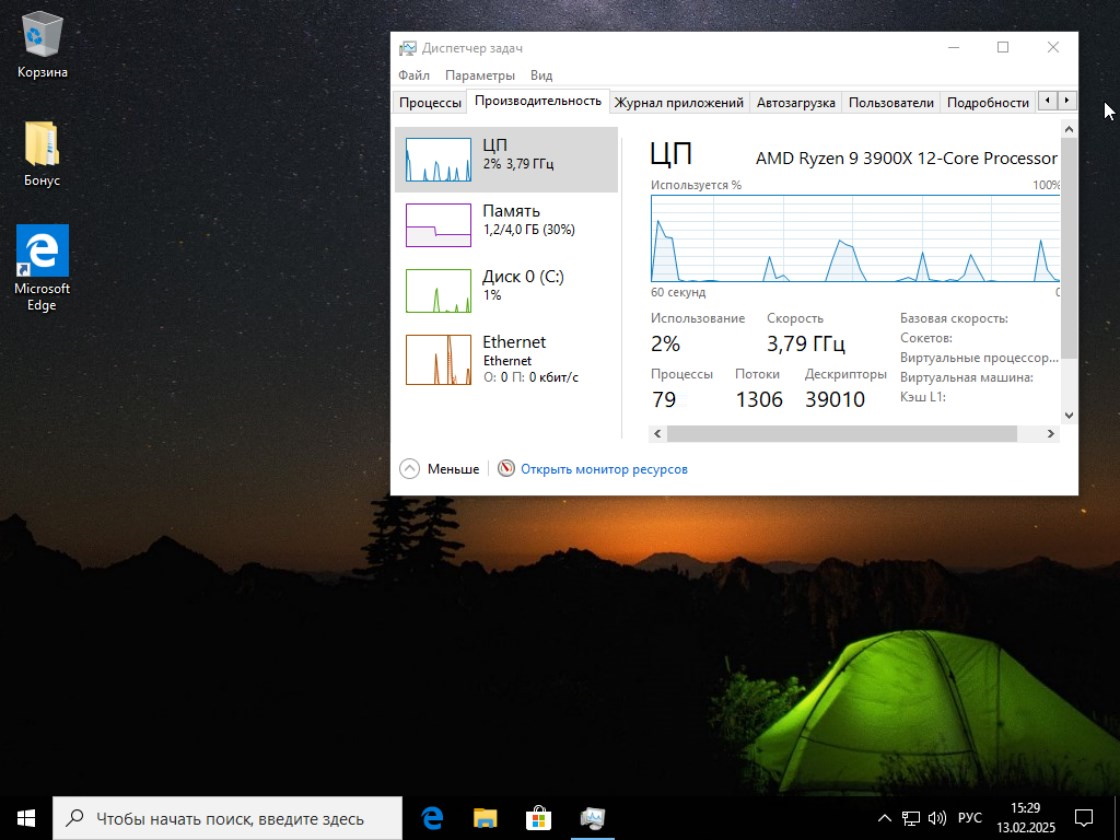Select the Ethernet graph in sidebar
This screenshot has height=840, width=1120.
439,359
